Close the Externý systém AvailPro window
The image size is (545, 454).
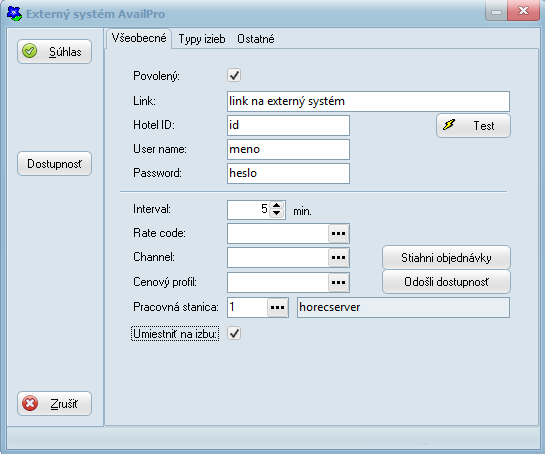523,11
